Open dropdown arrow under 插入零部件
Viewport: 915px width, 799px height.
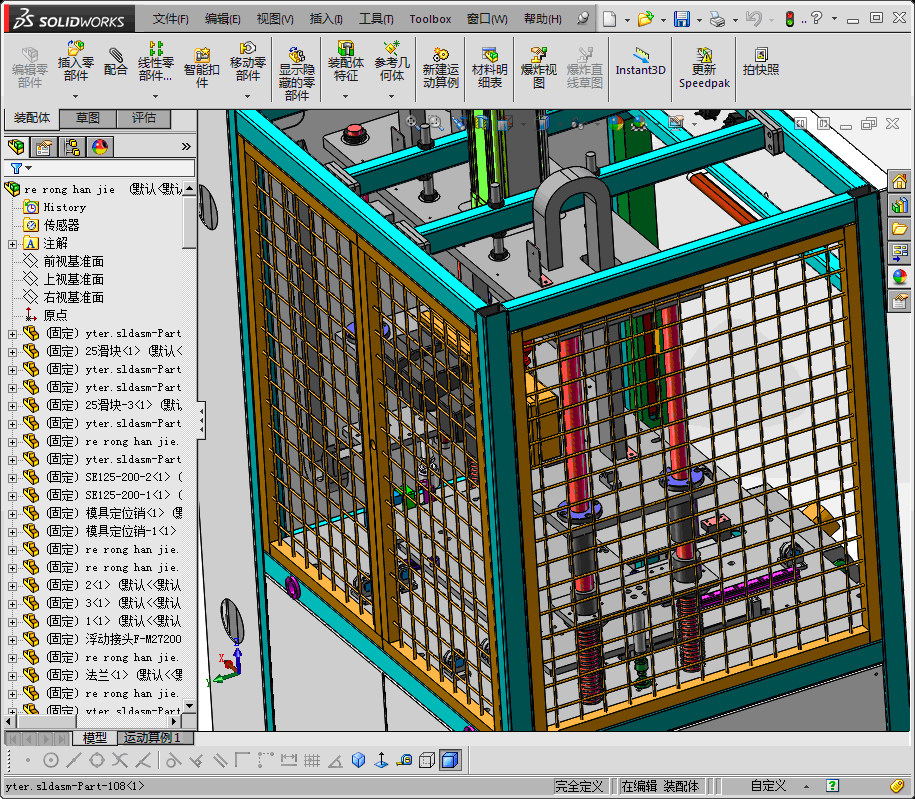point(75,96)
